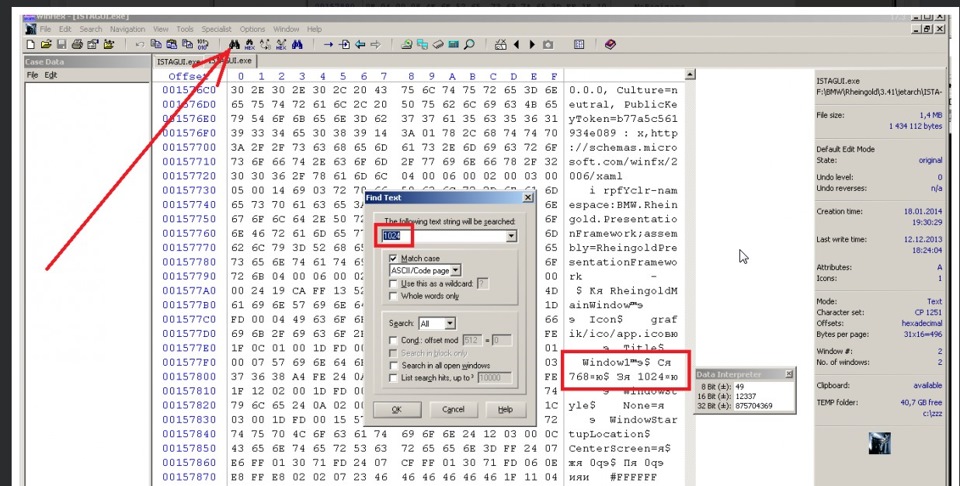Viewport: 960px width, 486px height.
Task: Click the grid table toolbar icon
Action: pyautogui.click(x=579, y=45)
